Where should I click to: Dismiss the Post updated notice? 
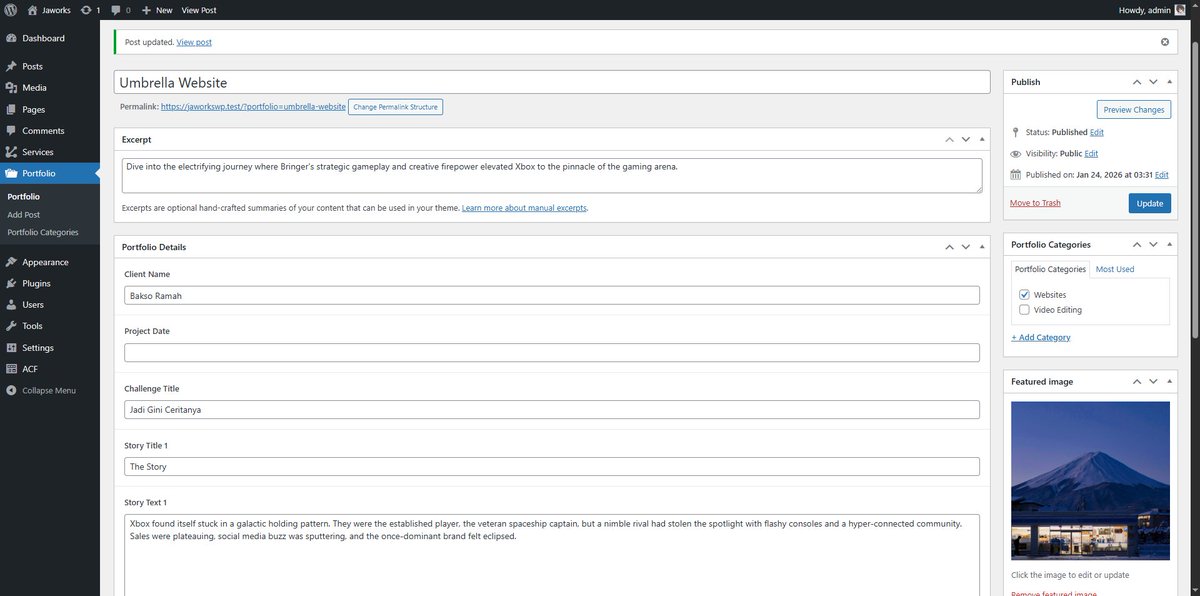click(x=1165, y=42)
